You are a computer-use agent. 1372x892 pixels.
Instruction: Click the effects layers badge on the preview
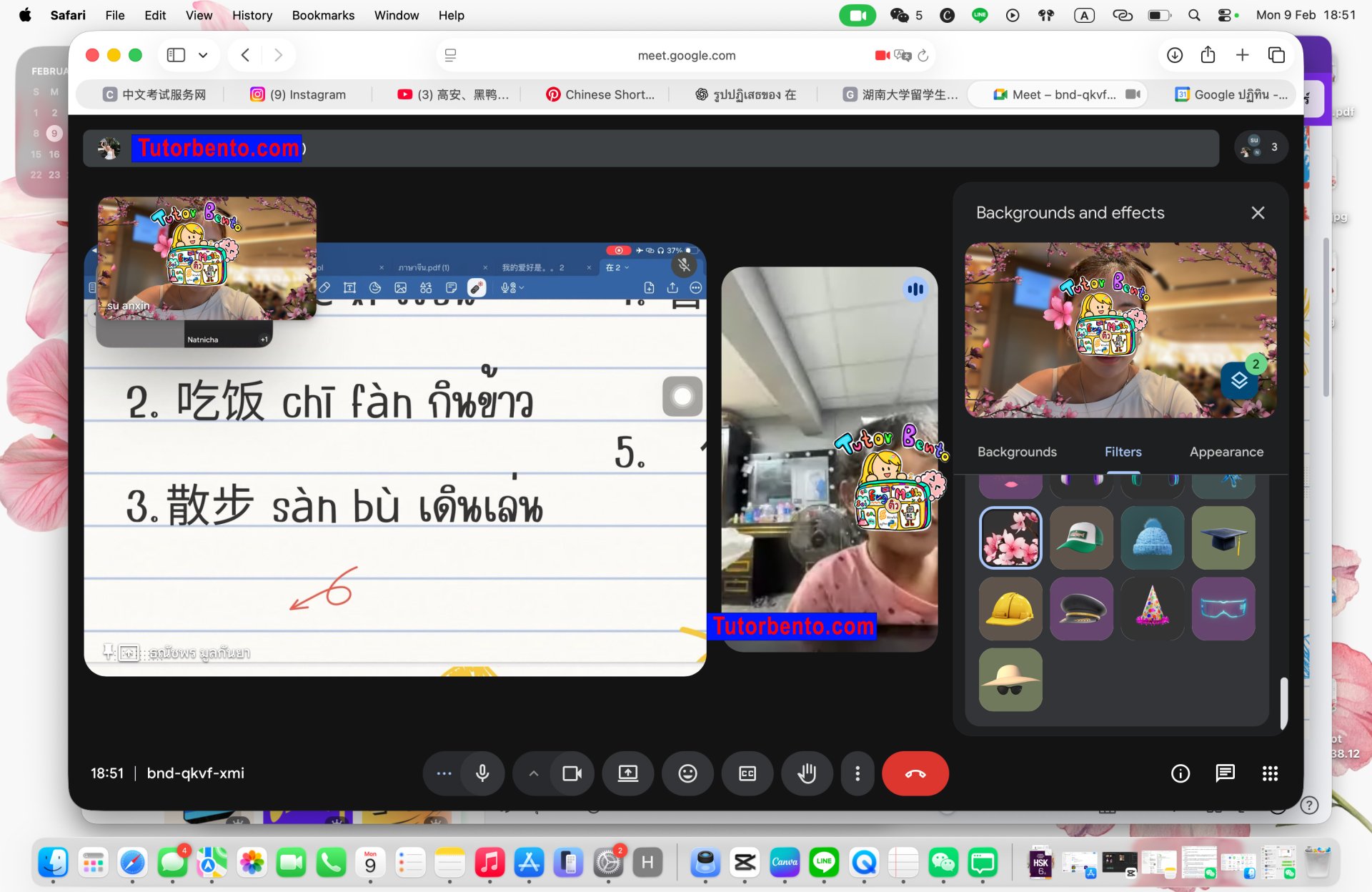pyautogui.click(x=1239, y=381)
